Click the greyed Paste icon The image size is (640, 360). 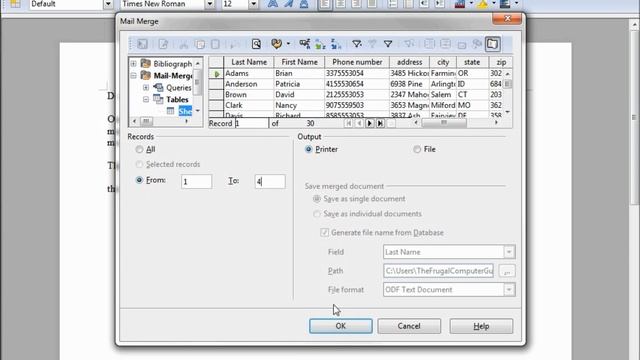point(215,44)
